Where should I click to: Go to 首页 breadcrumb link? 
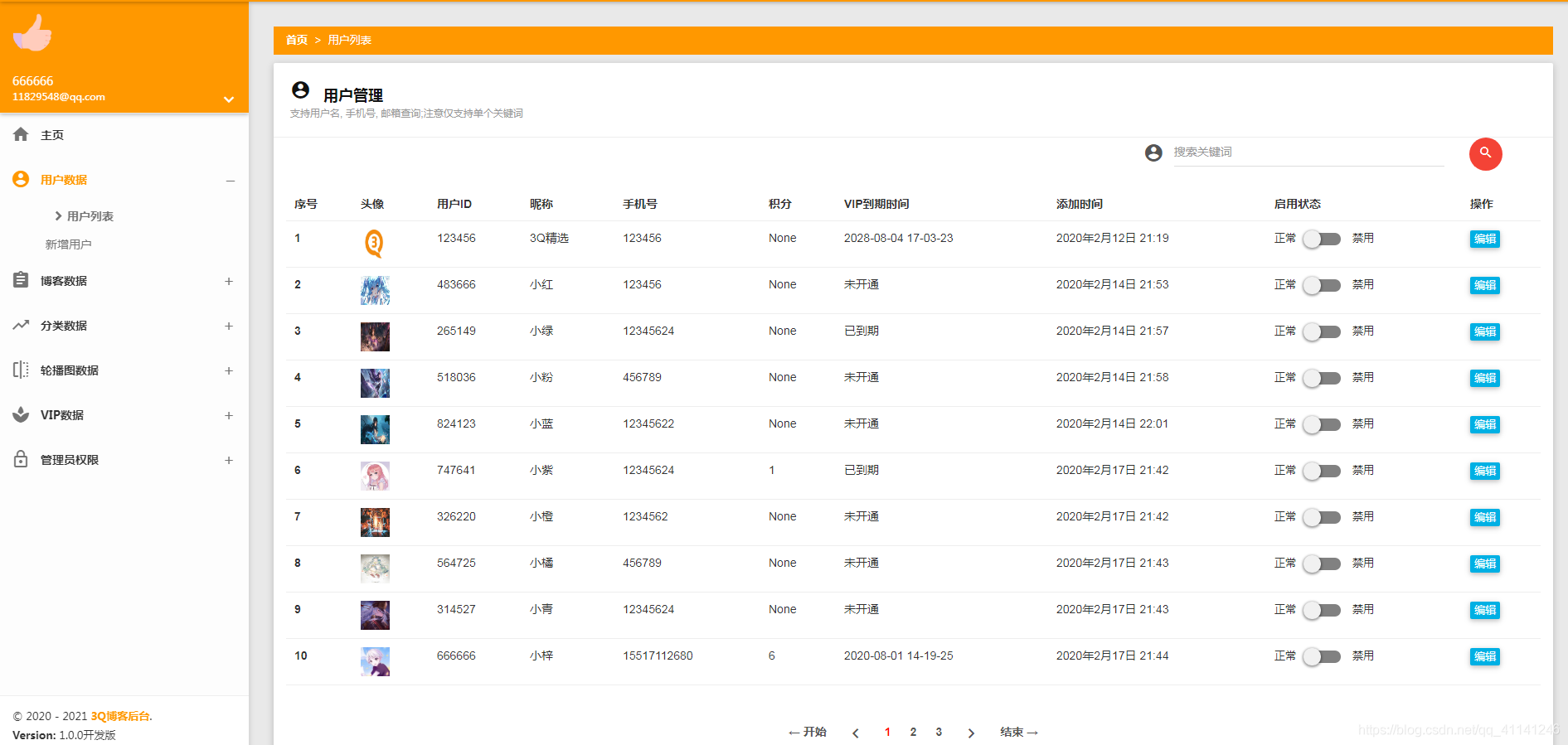tap(296, 40)
